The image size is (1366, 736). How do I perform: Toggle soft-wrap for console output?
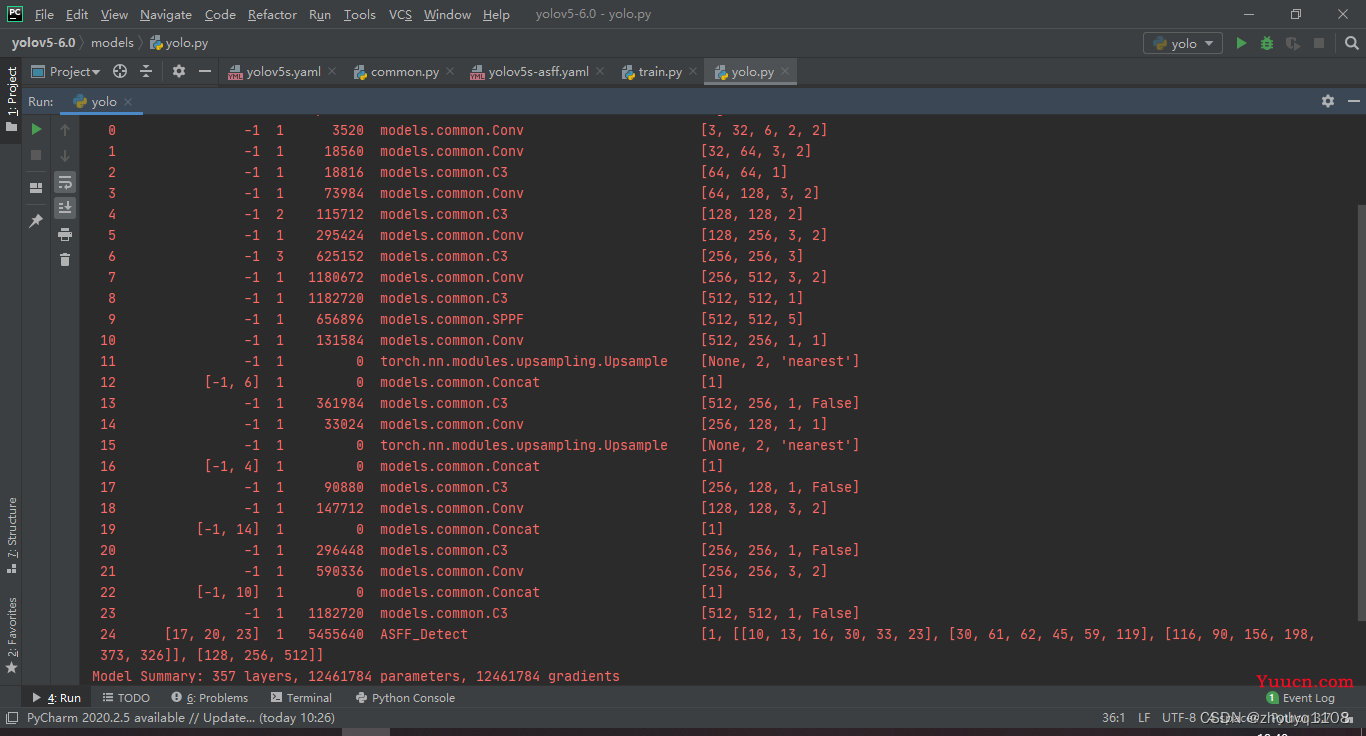[65, 182]
